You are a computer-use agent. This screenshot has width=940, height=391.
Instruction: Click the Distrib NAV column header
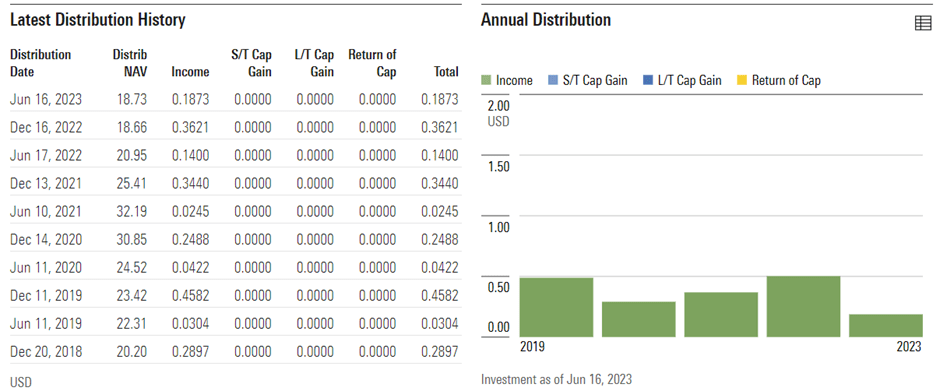[130, 63]
